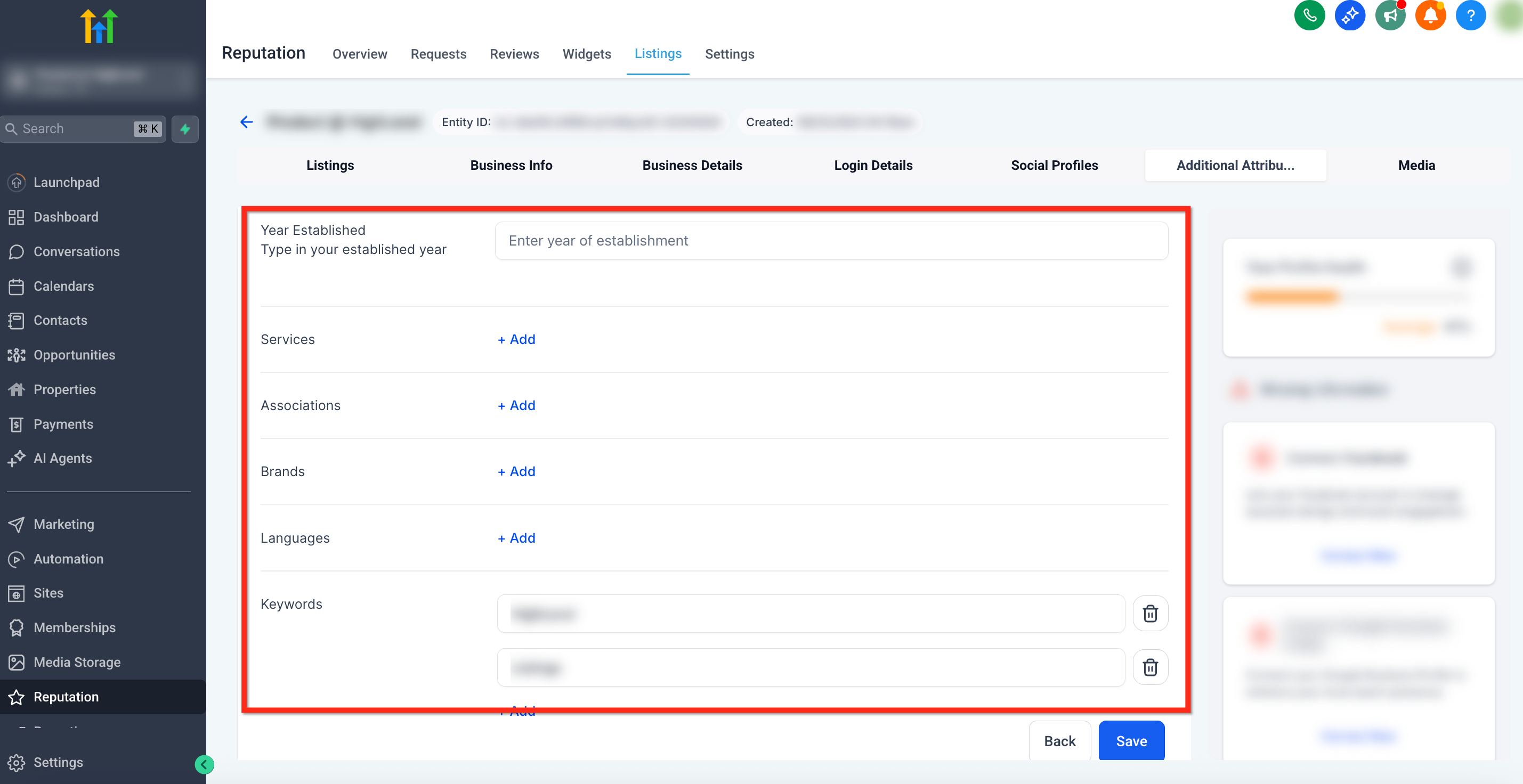Image resolution: width=1523 pixels, height=784 pixels.
Task: Open the orange notifications bell
Action: pyautogui.click(x=1430, y=16)
